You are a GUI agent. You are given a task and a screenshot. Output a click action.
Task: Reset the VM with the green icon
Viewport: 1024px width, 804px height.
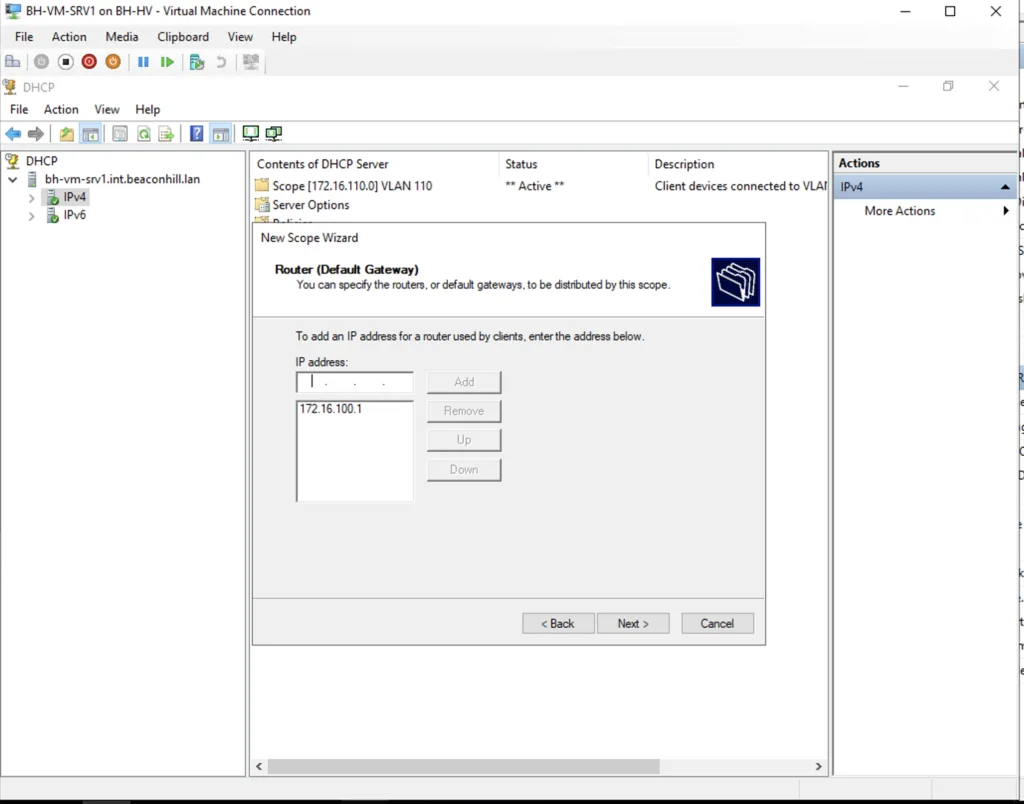click(x=167, y=62)
